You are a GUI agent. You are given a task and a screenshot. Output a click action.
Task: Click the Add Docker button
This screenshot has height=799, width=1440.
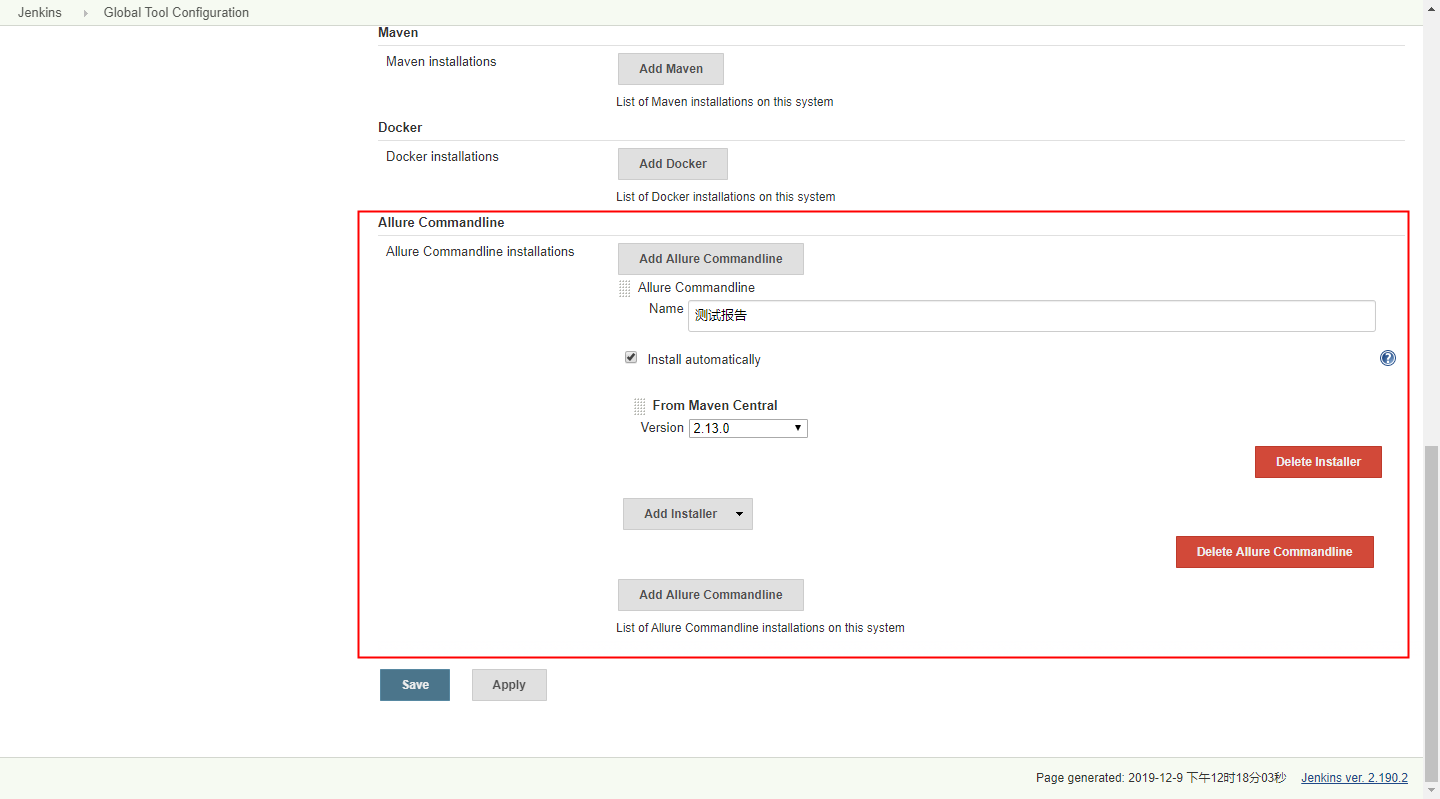(x=673, y=164)
